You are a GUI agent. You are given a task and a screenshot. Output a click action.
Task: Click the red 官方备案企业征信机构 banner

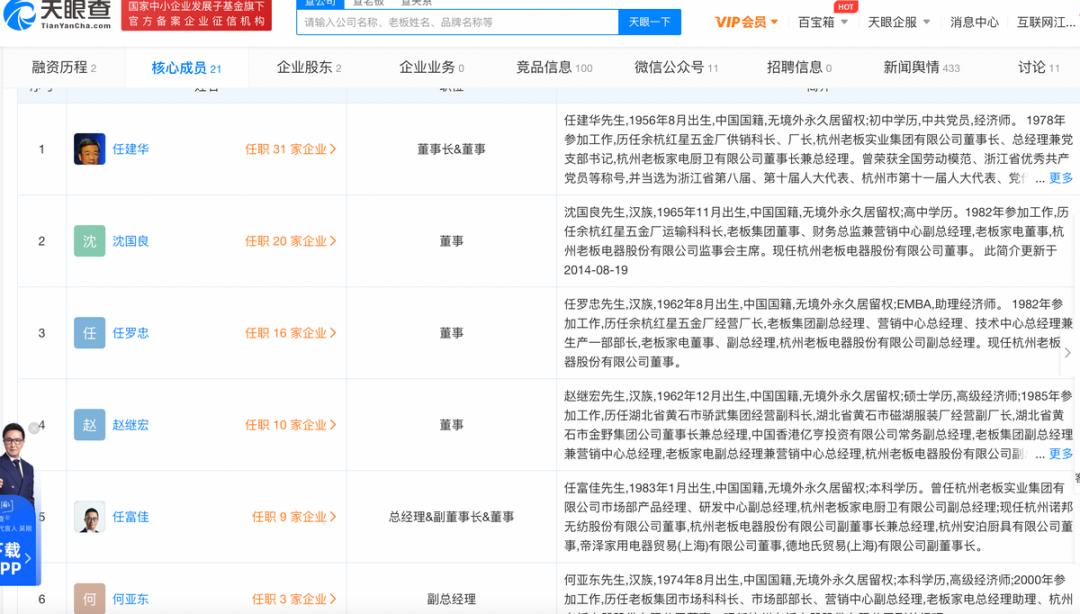[196, 15]
